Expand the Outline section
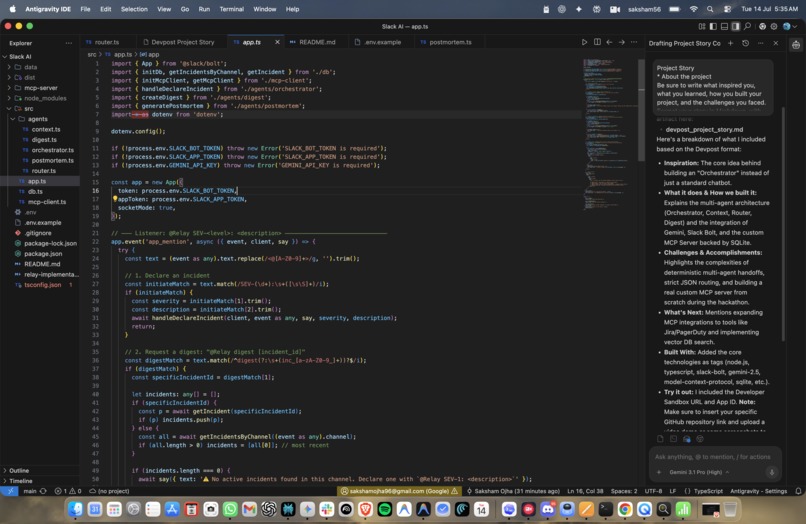The height and width of the screenshot is (524, 806). [19, 471]
